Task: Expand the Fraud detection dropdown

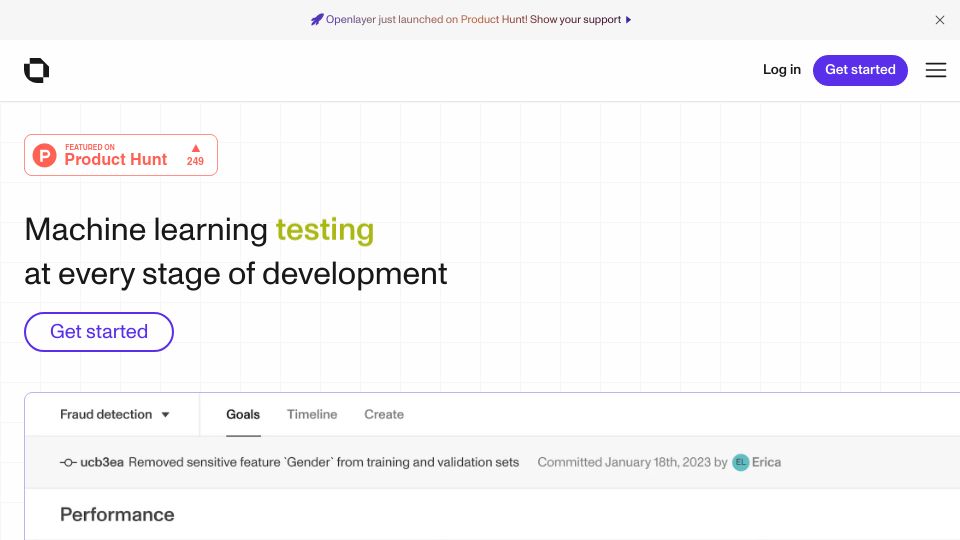Action: pyautogui.click(x=114, y=414)
